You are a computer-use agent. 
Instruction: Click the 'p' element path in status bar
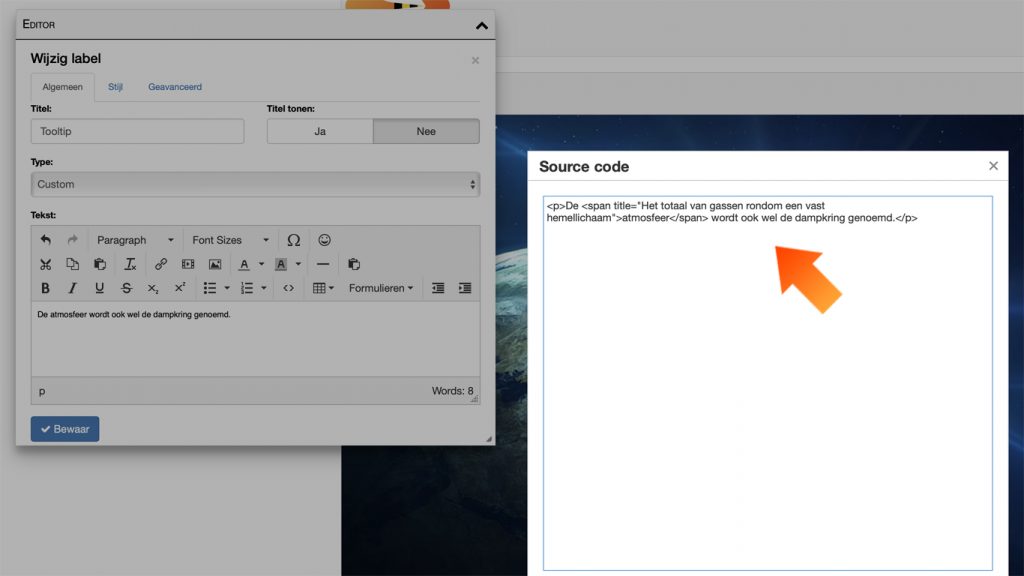pyautogui.click(x=42, y=391)
